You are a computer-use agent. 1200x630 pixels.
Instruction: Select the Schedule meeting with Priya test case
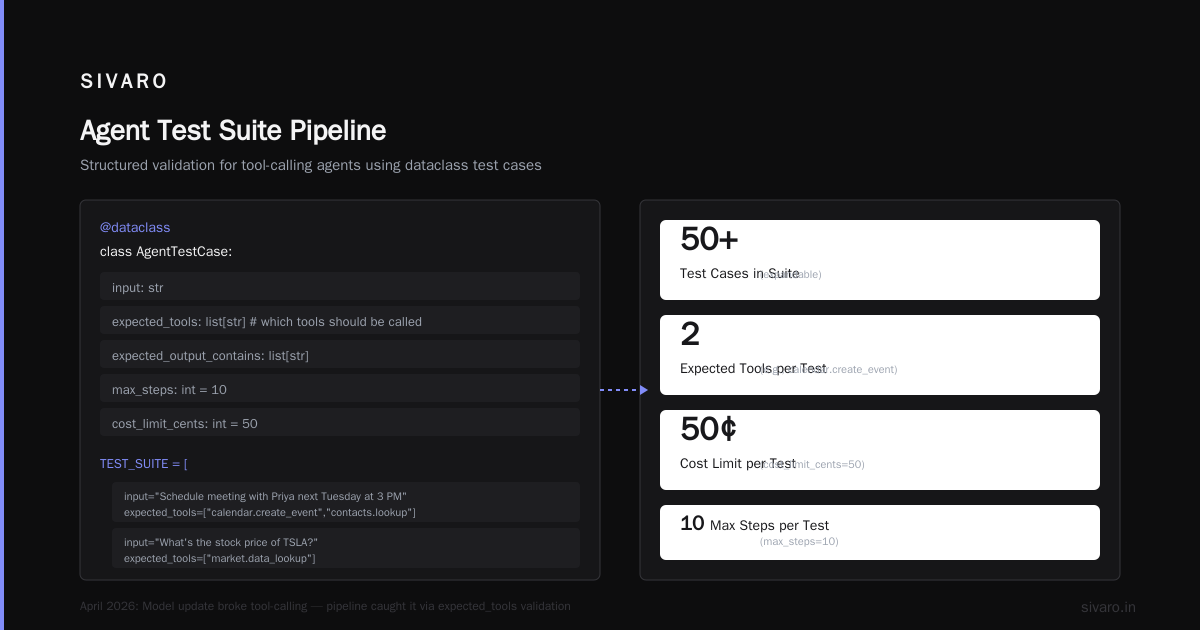pos(346,503)
